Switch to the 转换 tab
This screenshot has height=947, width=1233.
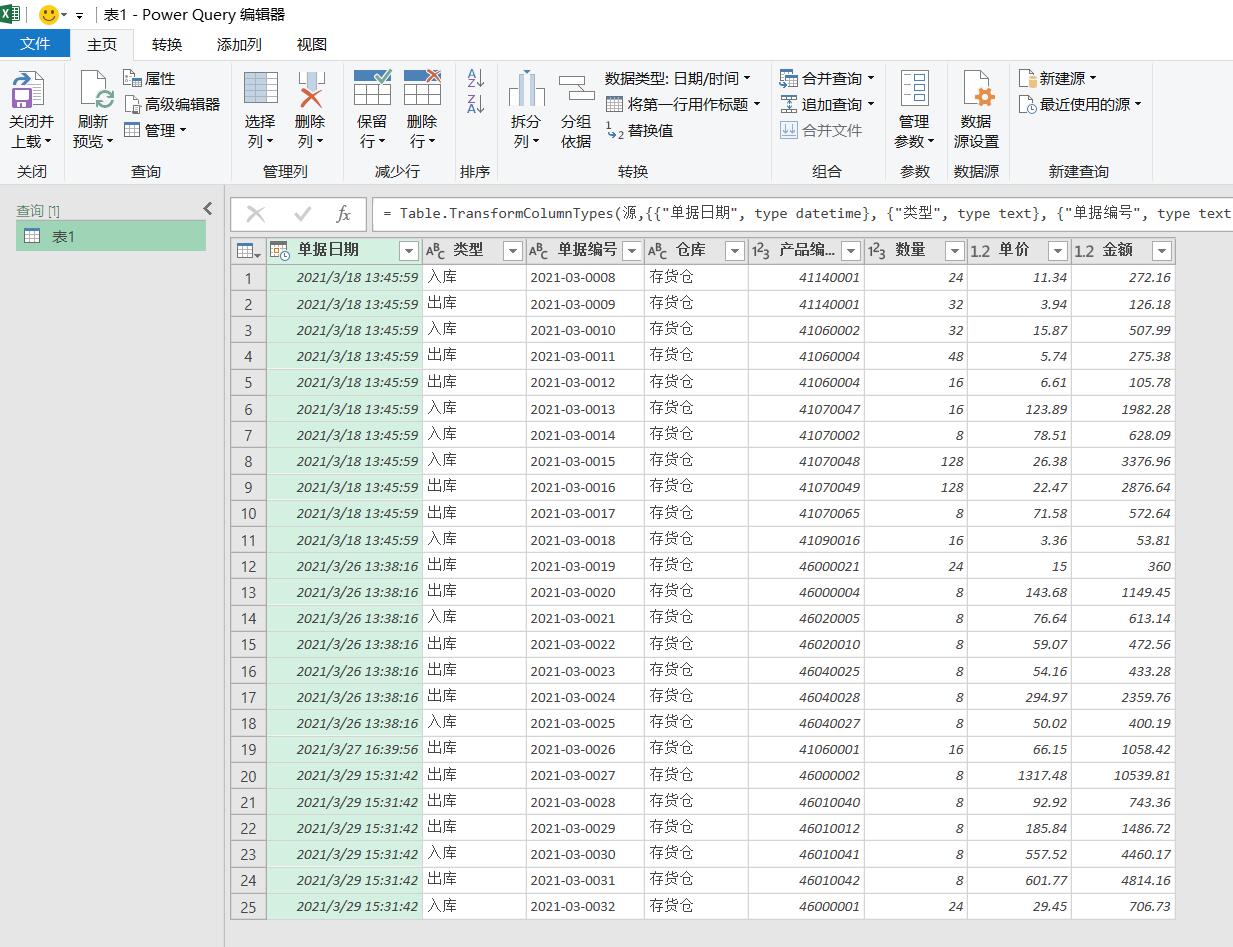[x=167, y=44]
